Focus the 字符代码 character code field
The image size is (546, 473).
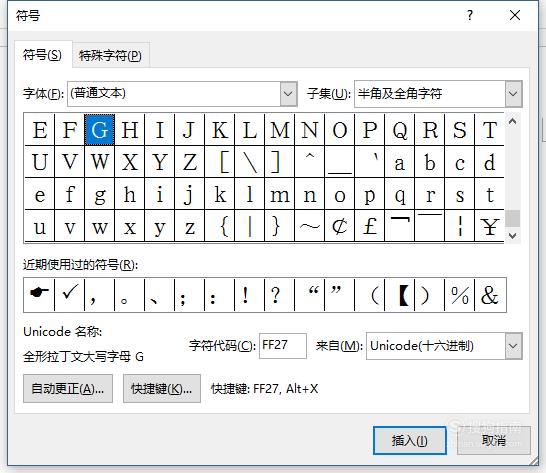[283, 346]
